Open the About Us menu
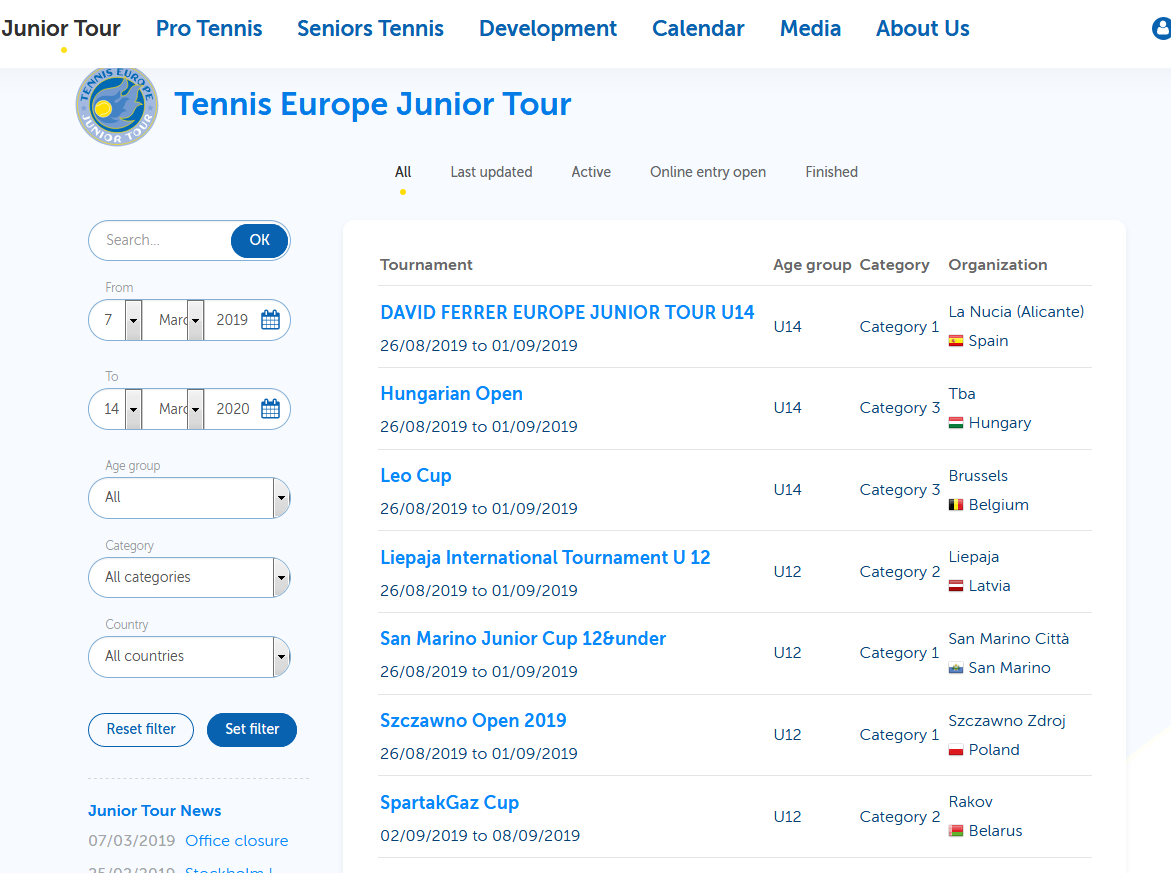The width and height of the screenshot is (1171, 873). coord(922,28)
